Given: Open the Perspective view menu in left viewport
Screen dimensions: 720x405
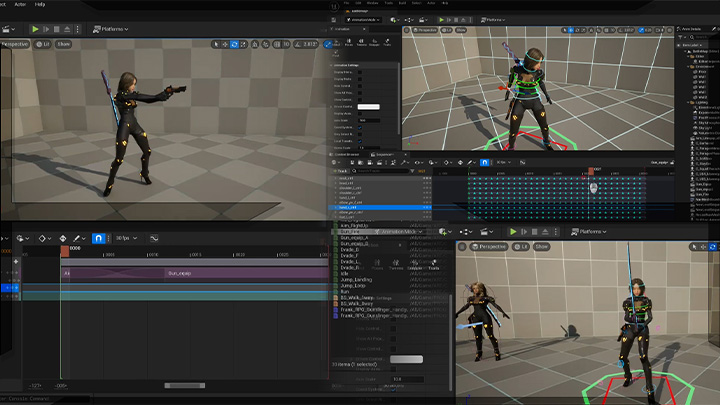Looking at the screenshot, I should click(15, 44).
